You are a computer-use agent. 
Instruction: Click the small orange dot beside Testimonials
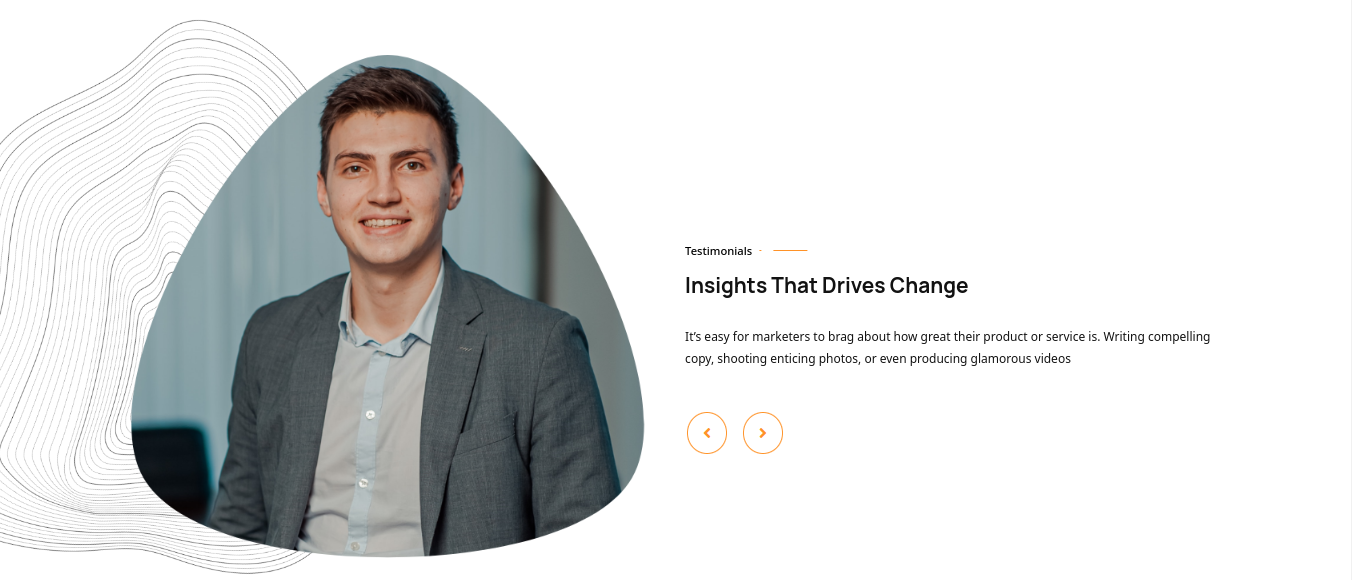(760, 251)
